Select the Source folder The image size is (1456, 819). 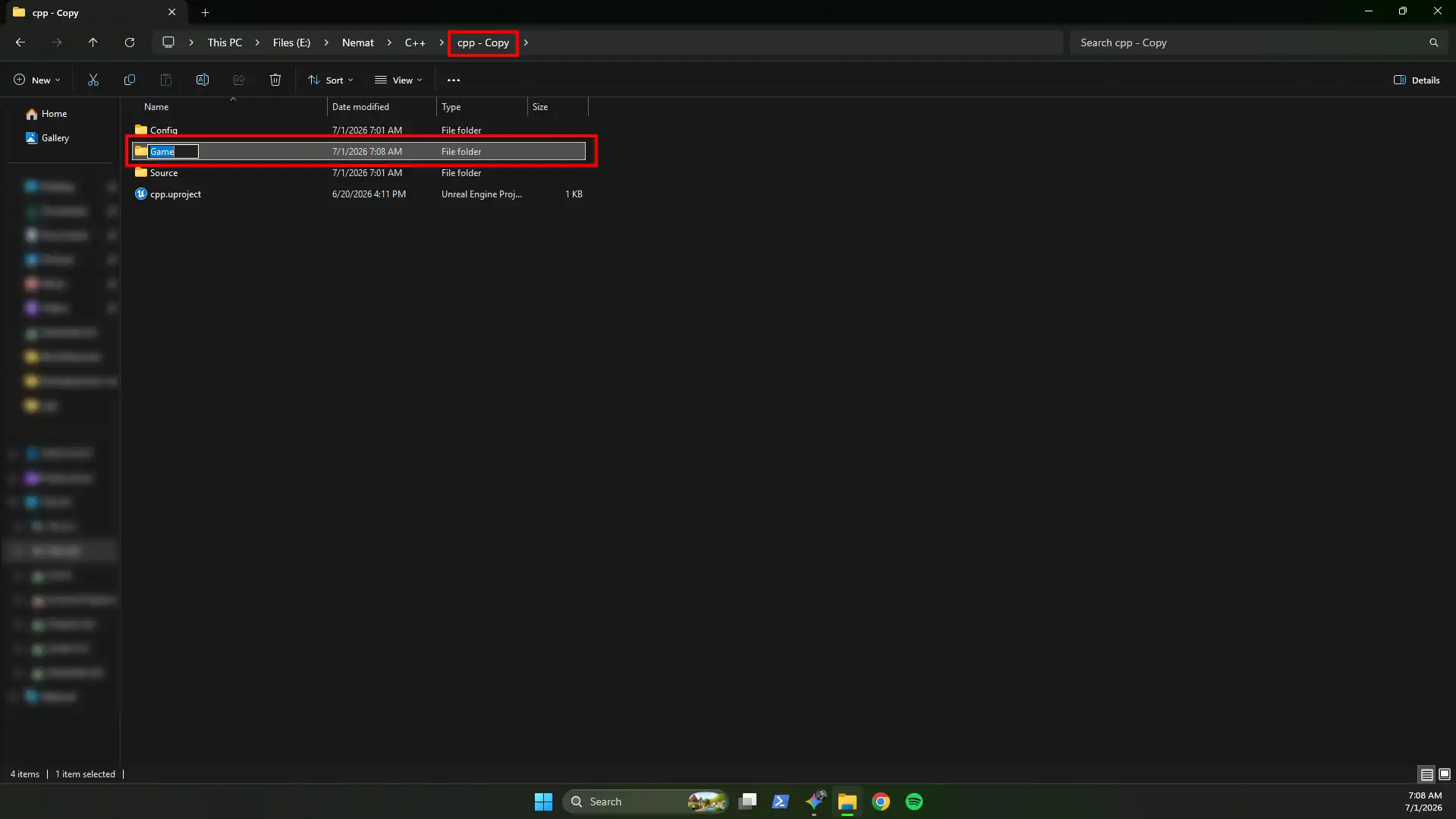pyautogui.click(x=359, y=173)
